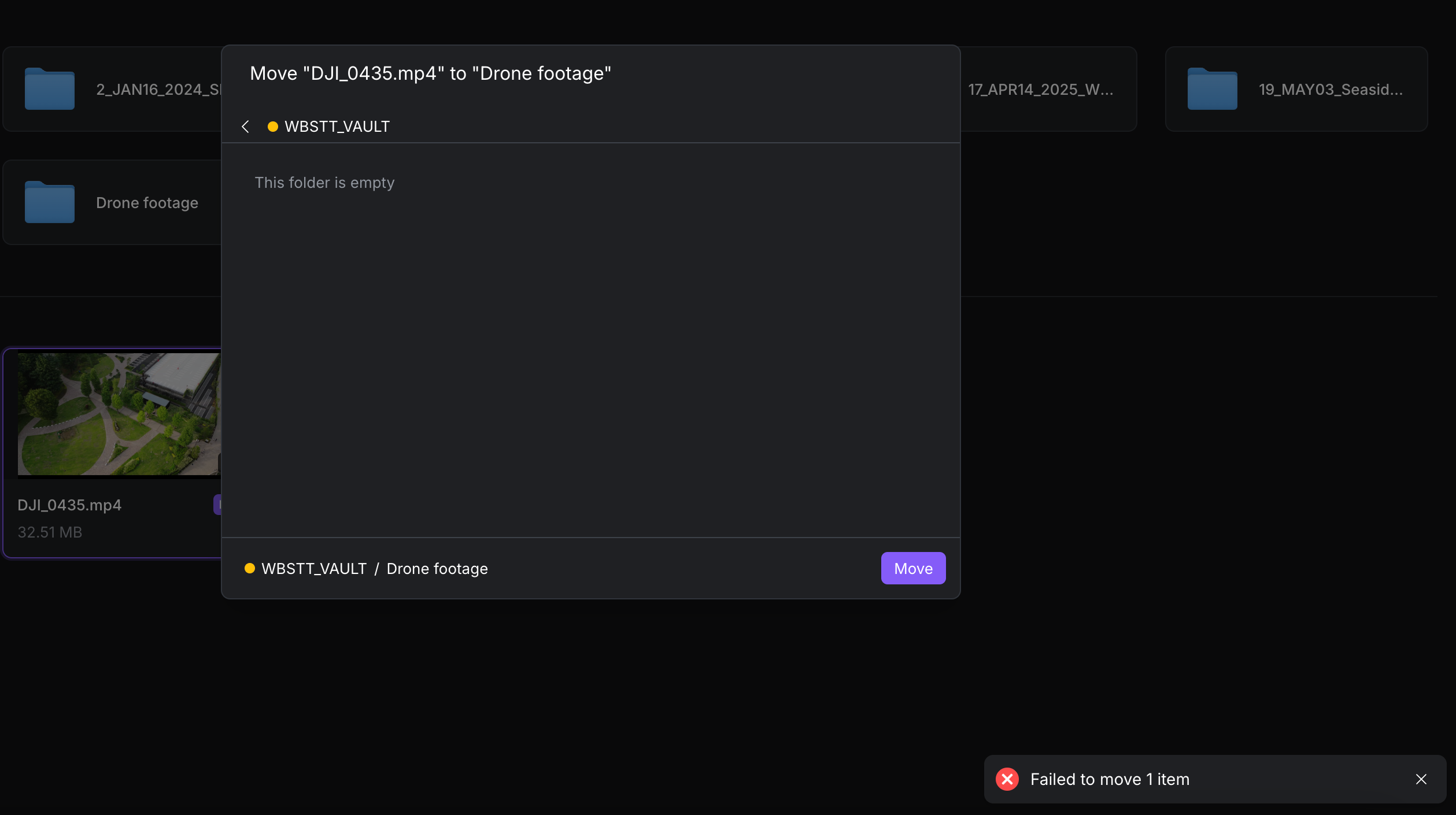This screenshot has height=815, width=1456.
Task: Select WBSTT_VAULT in the dialog header
Action: click(x=337, y=127)
